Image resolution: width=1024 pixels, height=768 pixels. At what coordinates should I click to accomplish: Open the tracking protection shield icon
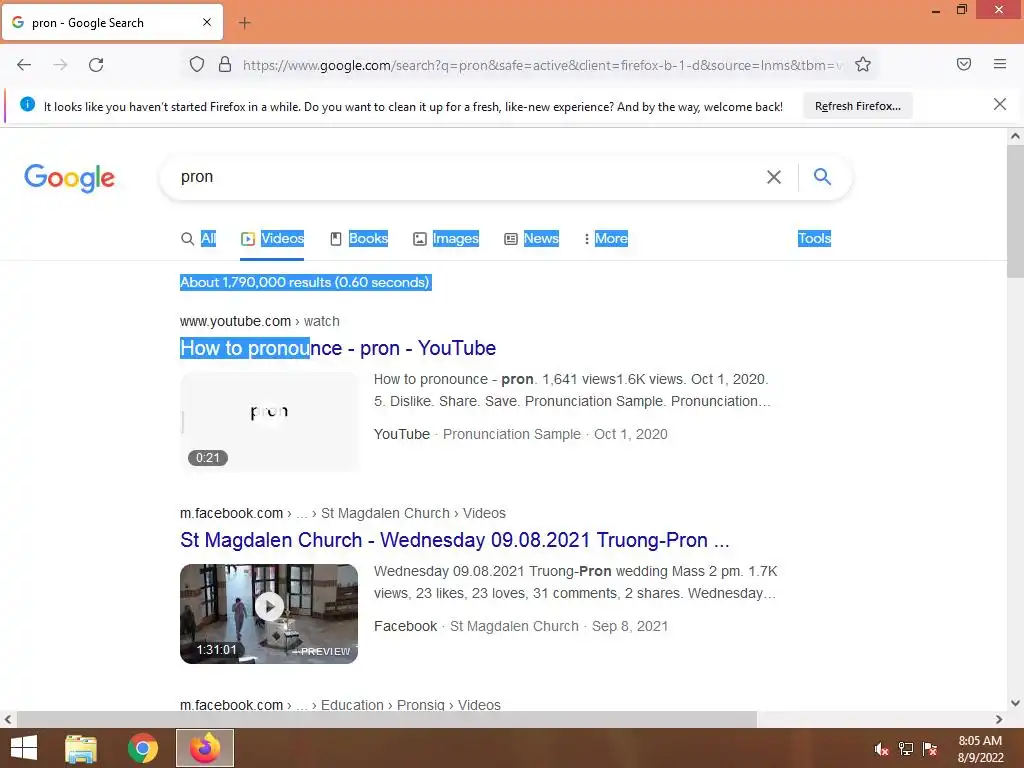pos(197,65)
